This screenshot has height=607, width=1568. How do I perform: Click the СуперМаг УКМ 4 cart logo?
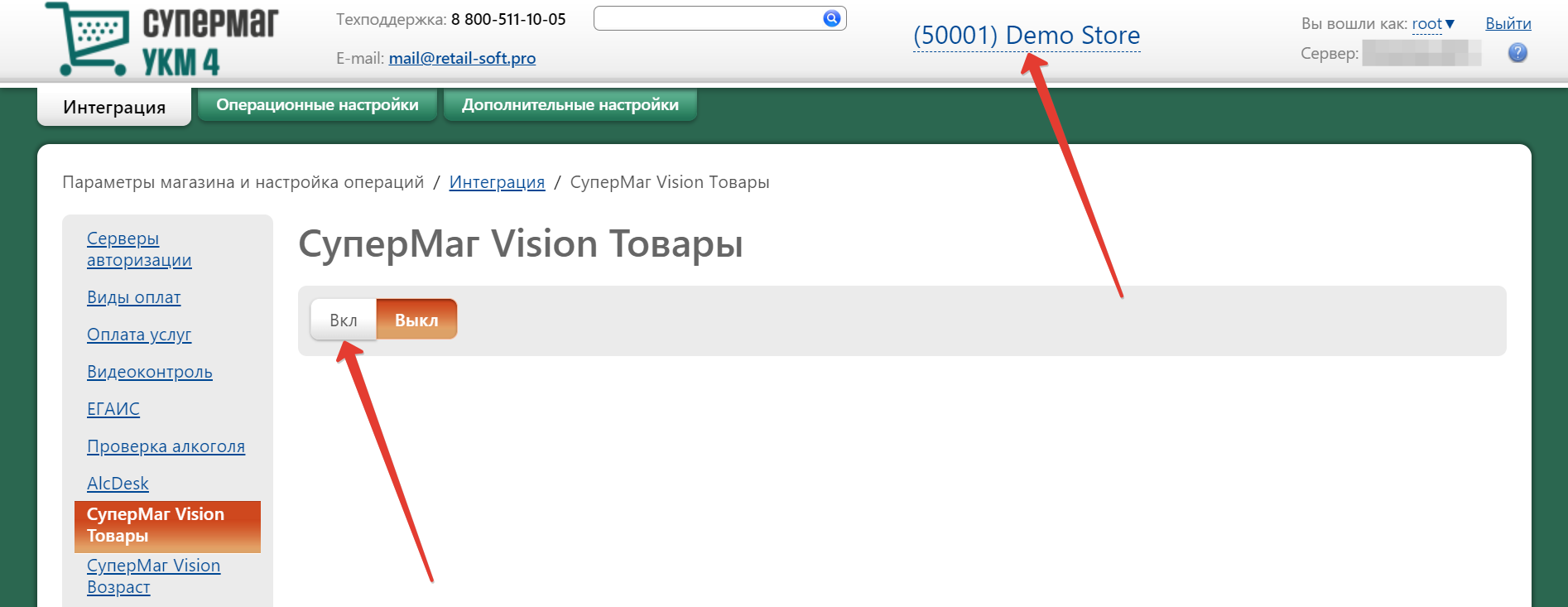(161, 40)
